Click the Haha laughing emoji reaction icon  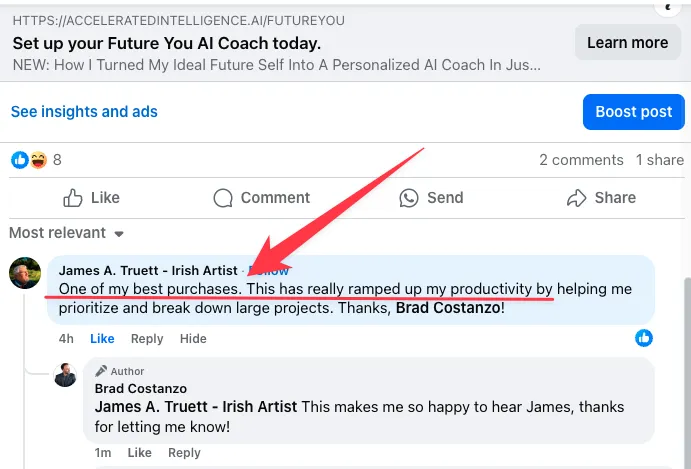(x=38, y=160)
